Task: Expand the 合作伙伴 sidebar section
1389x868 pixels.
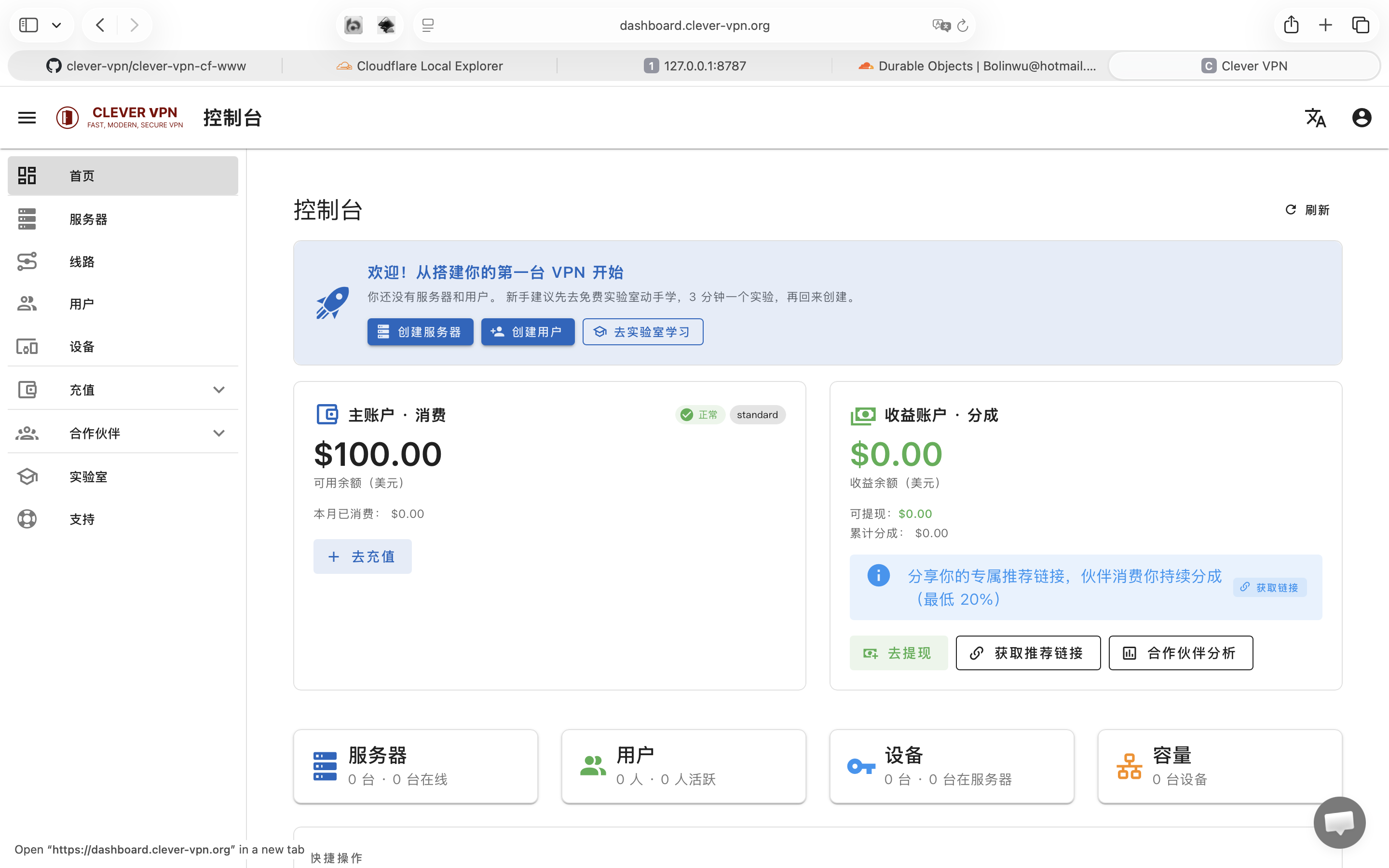Action: click(123, 433)
